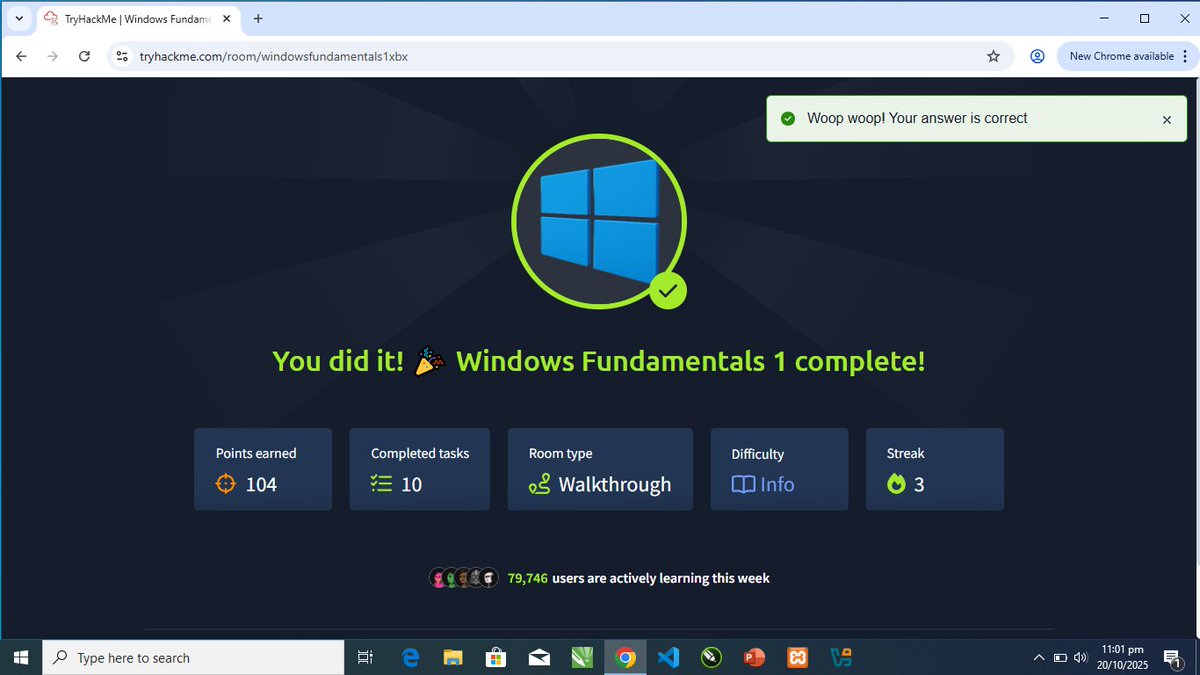This screenshot has width=1200, height=675.
Task: Click the Completed tasks checklist icon
Action: pyautogui.click(x=381, y=484)
